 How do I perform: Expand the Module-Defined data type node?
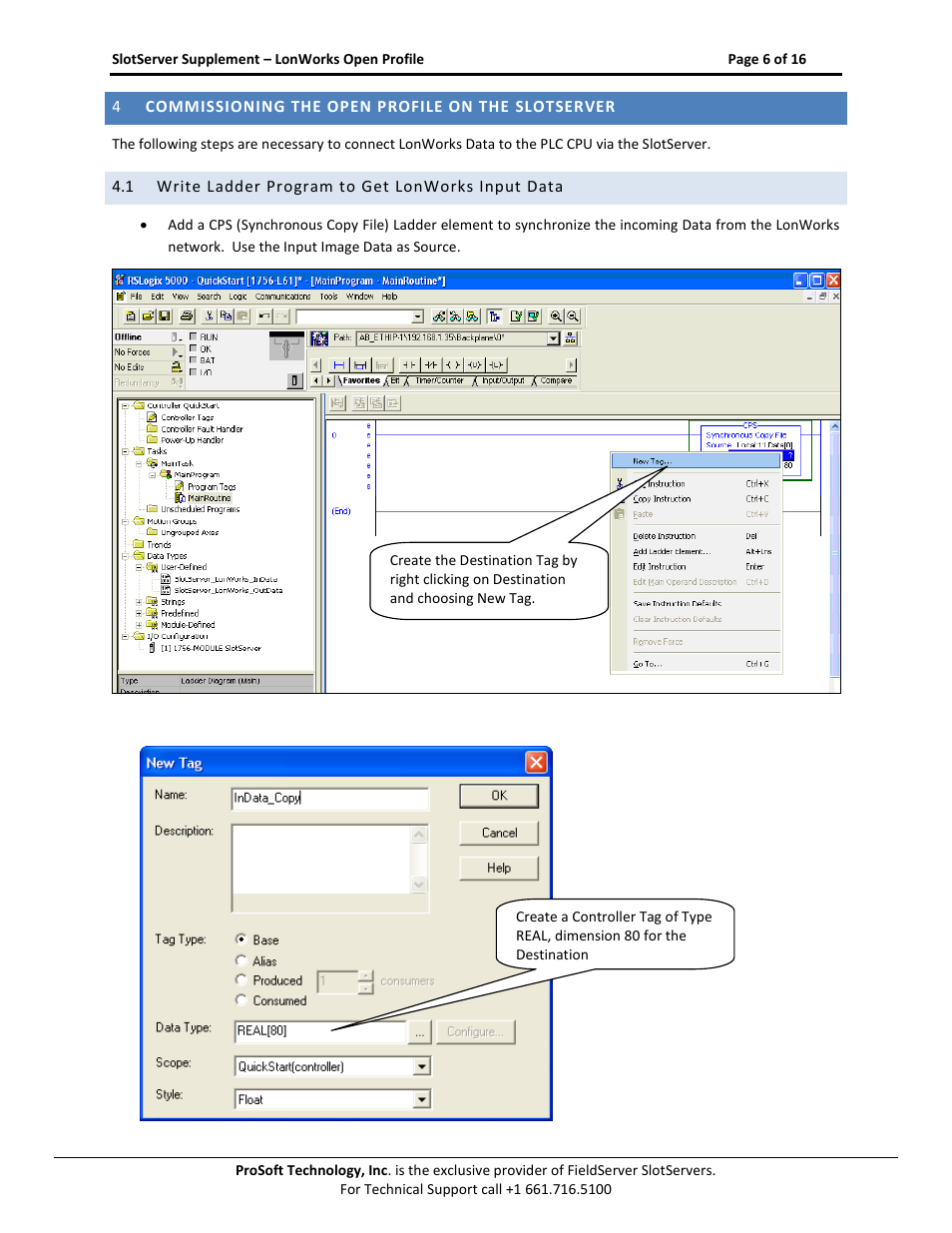click(x=139, y=625)
